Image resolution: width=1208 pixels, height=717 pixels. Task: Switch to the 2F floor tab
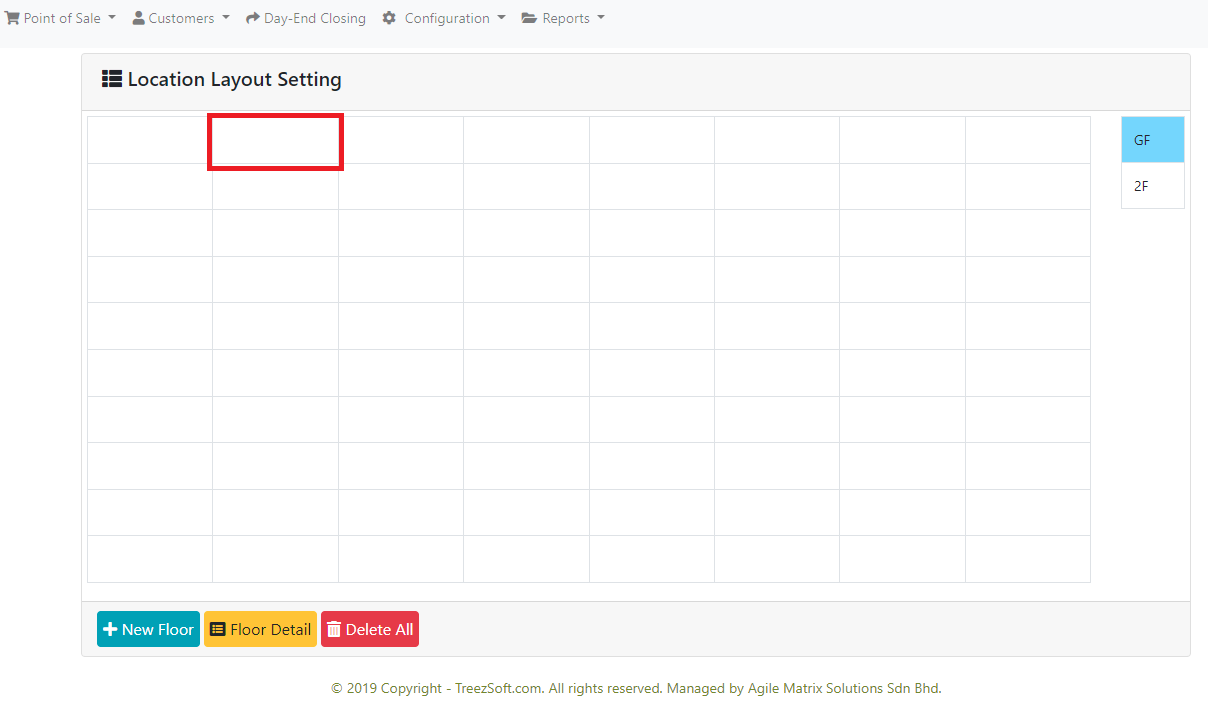(x=1153, y=186)
